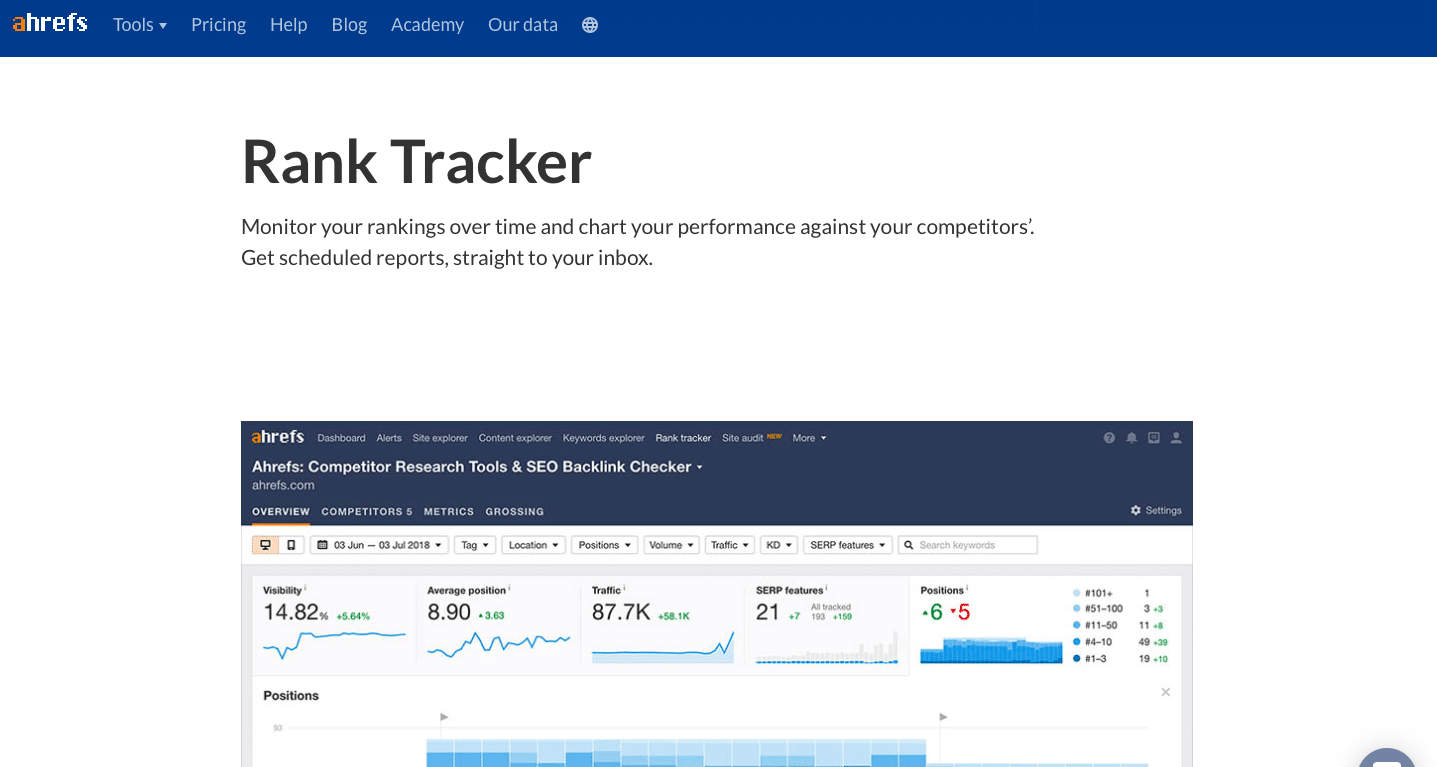Open the Location filter dropdown
The height and width of the screenshot is (767, 1437).
point(534,545)
